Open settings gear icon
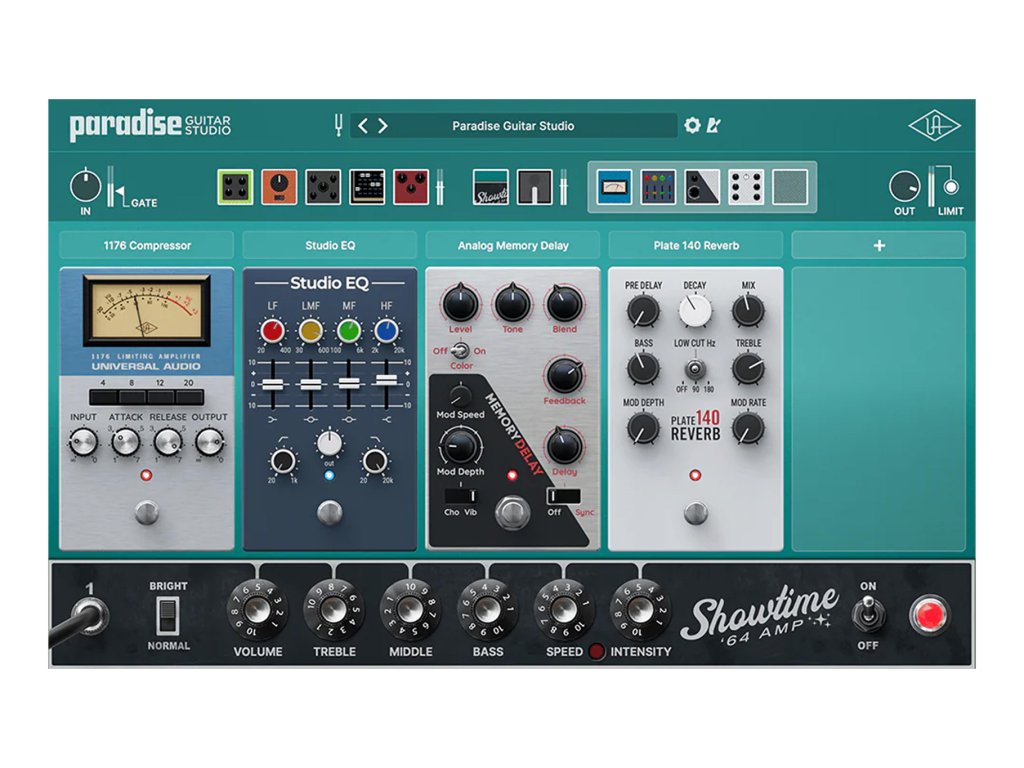The width and height of the screenshot is (1024, 768). [x=692, y=125]
